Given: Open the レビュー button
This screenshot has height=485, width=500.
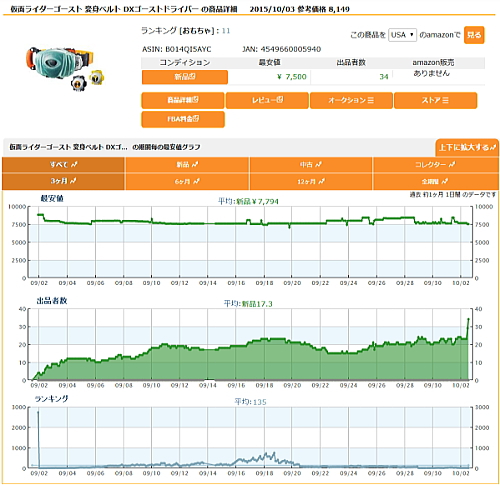Looking at the screenshot, I should click(267, 100).
